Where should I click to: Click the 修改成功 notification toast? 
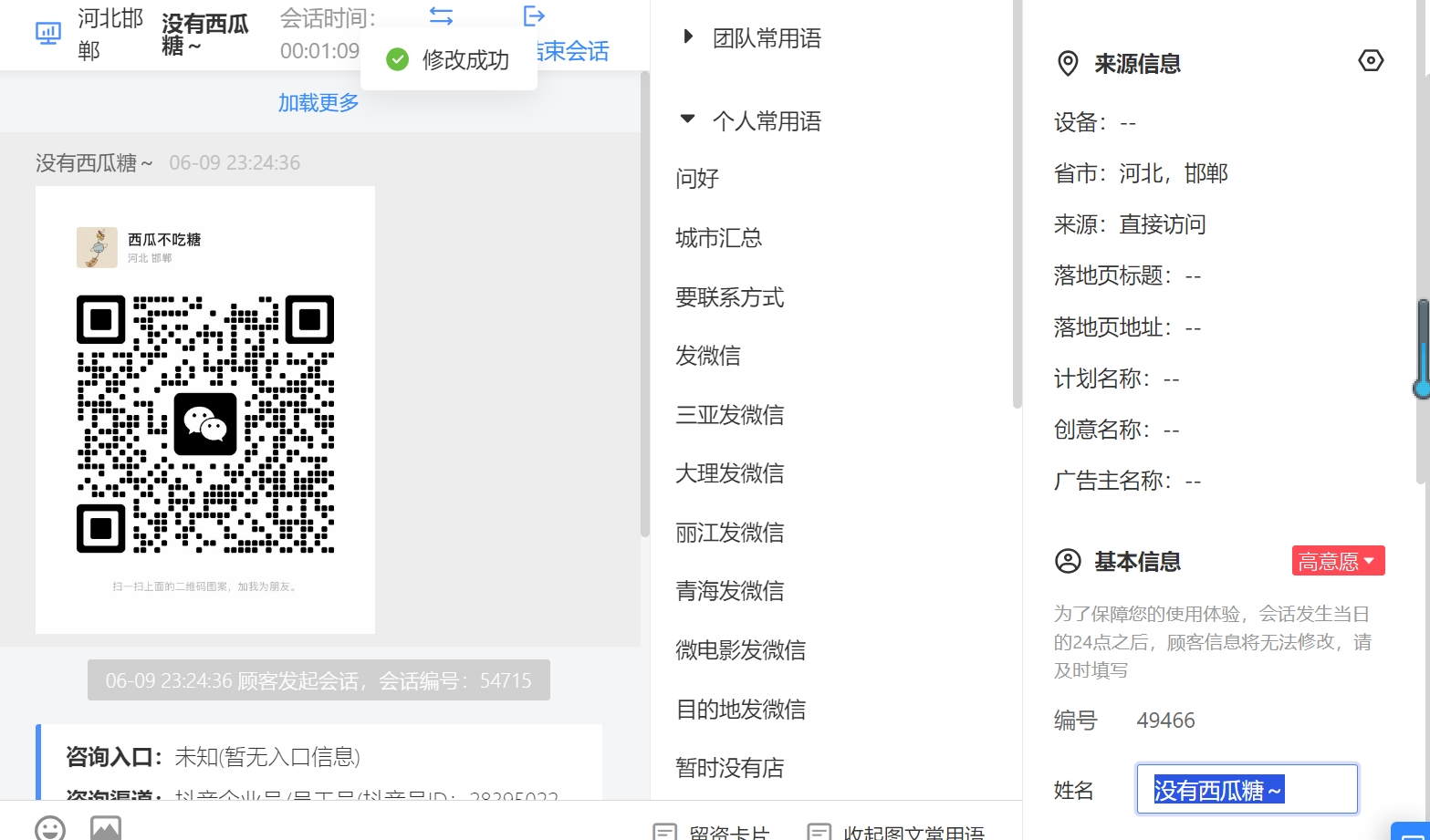coord(449,60)
